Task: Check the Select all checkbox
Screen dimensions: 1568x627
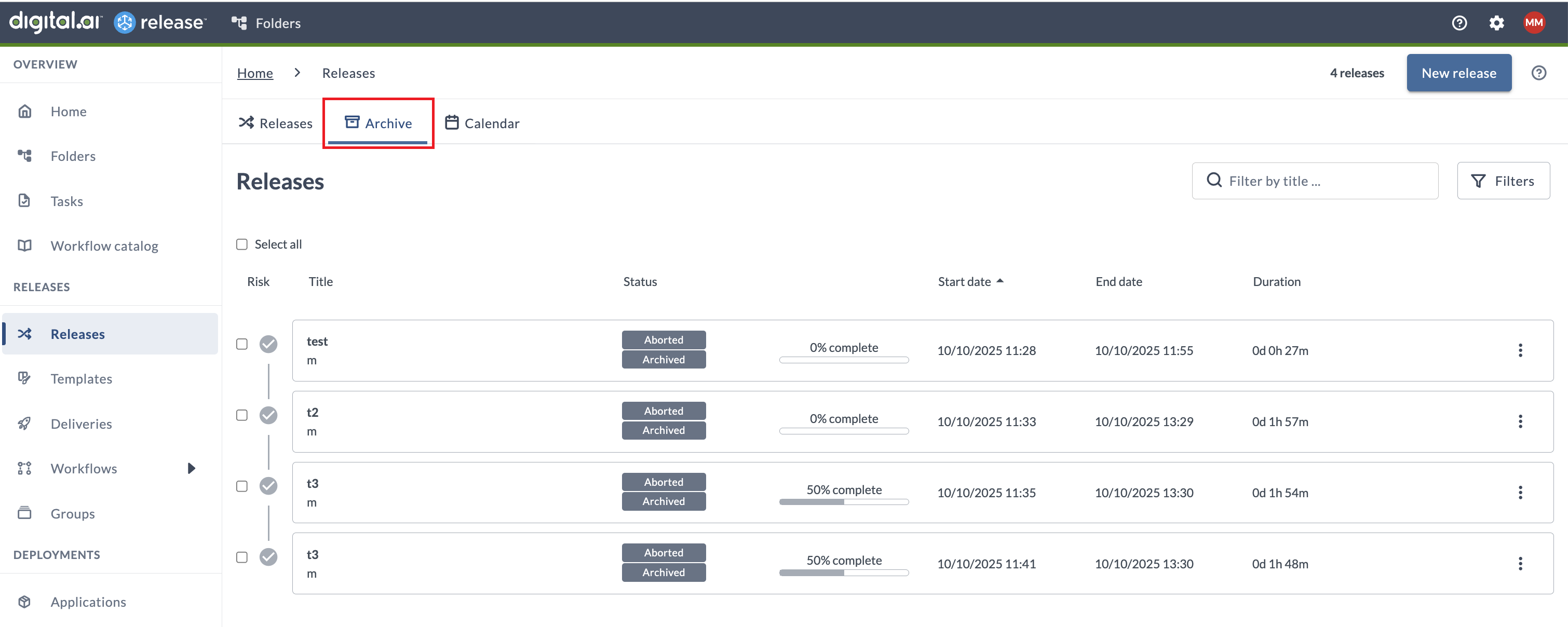Action: pyautogui.click(x=241, y=244)
